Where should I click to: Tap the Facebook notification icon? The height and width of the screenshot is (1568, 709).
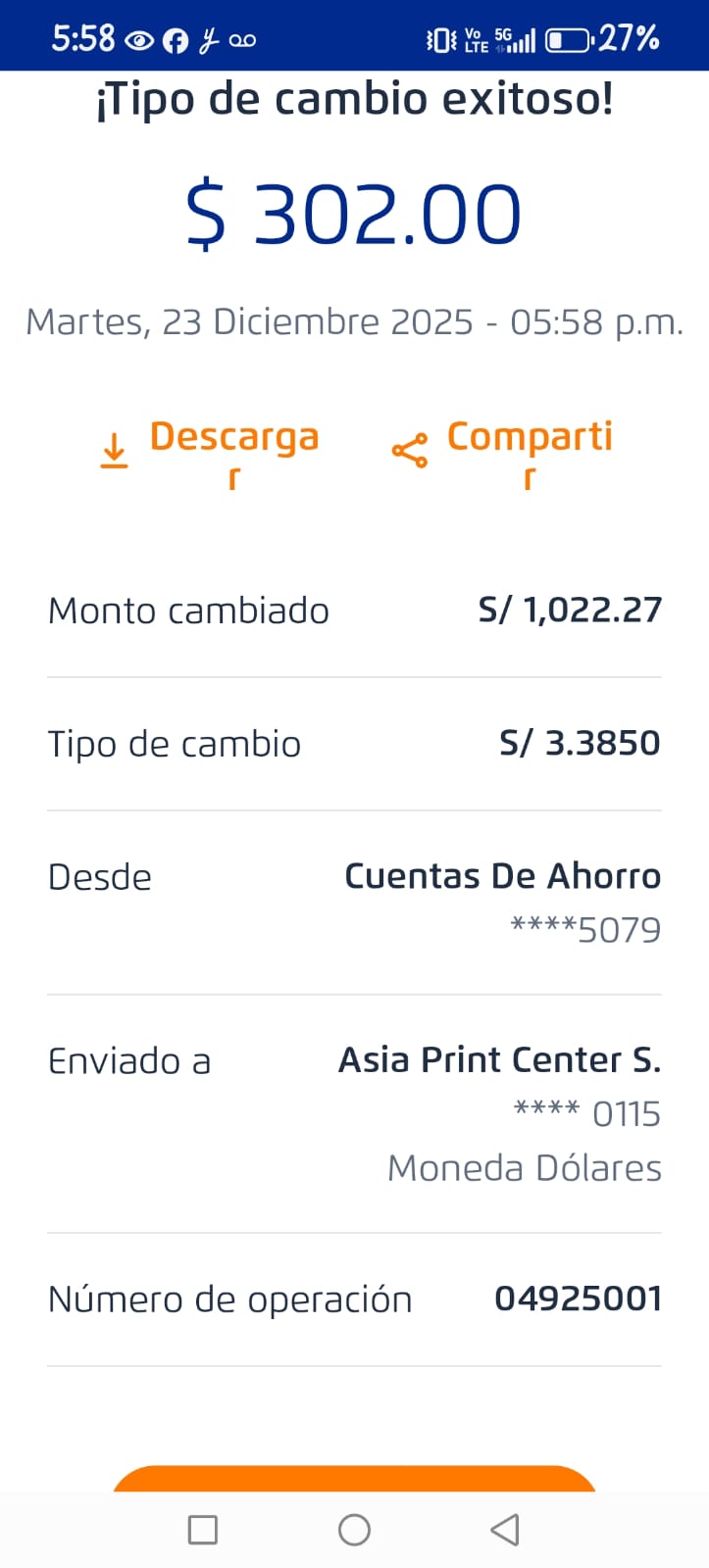(x=176, y=40)
